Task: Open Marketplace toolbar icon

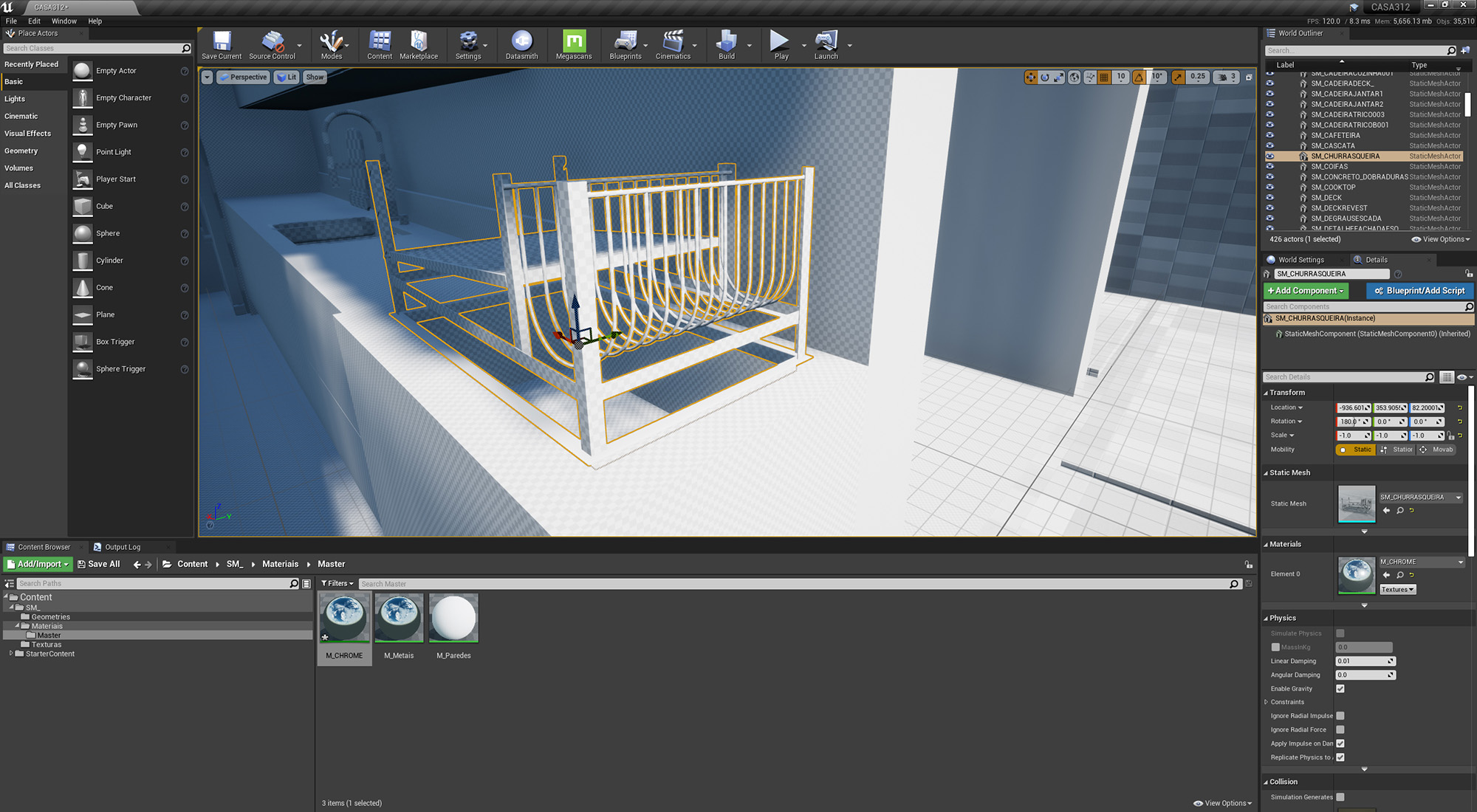Action: (419, 45)
